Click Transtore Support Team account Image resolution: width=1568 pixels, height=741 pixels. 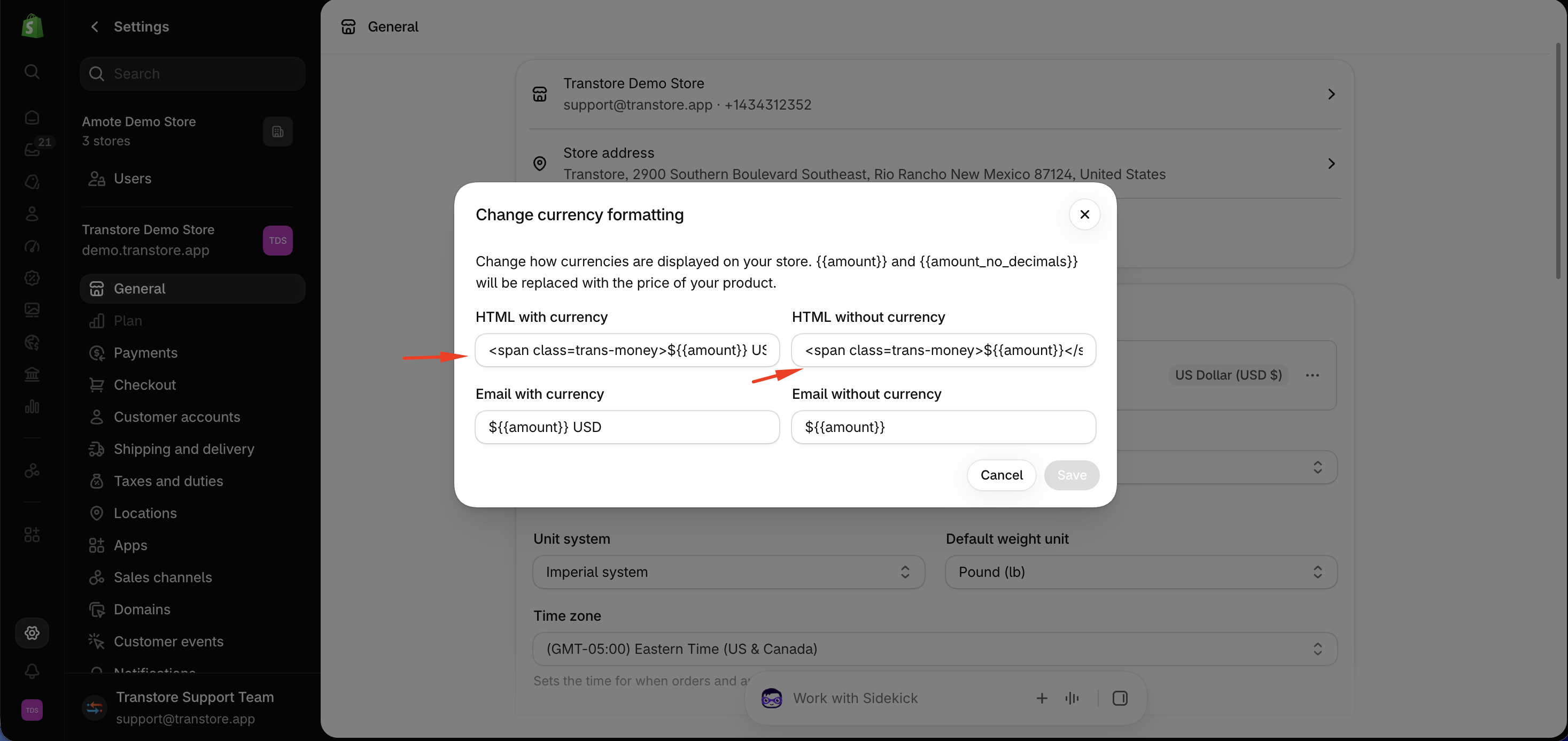pos(192,707)
